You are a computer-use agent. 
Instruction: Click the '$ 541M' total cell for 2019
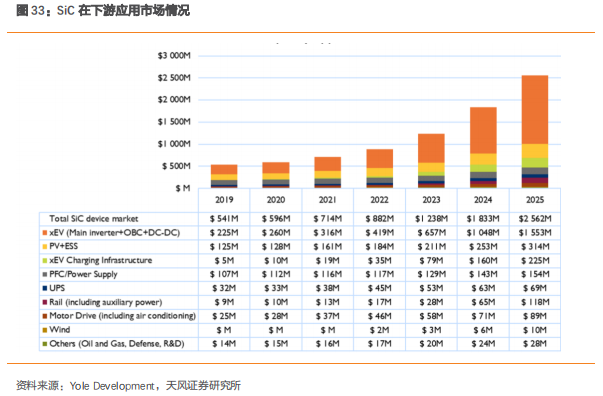click(224, 219)
